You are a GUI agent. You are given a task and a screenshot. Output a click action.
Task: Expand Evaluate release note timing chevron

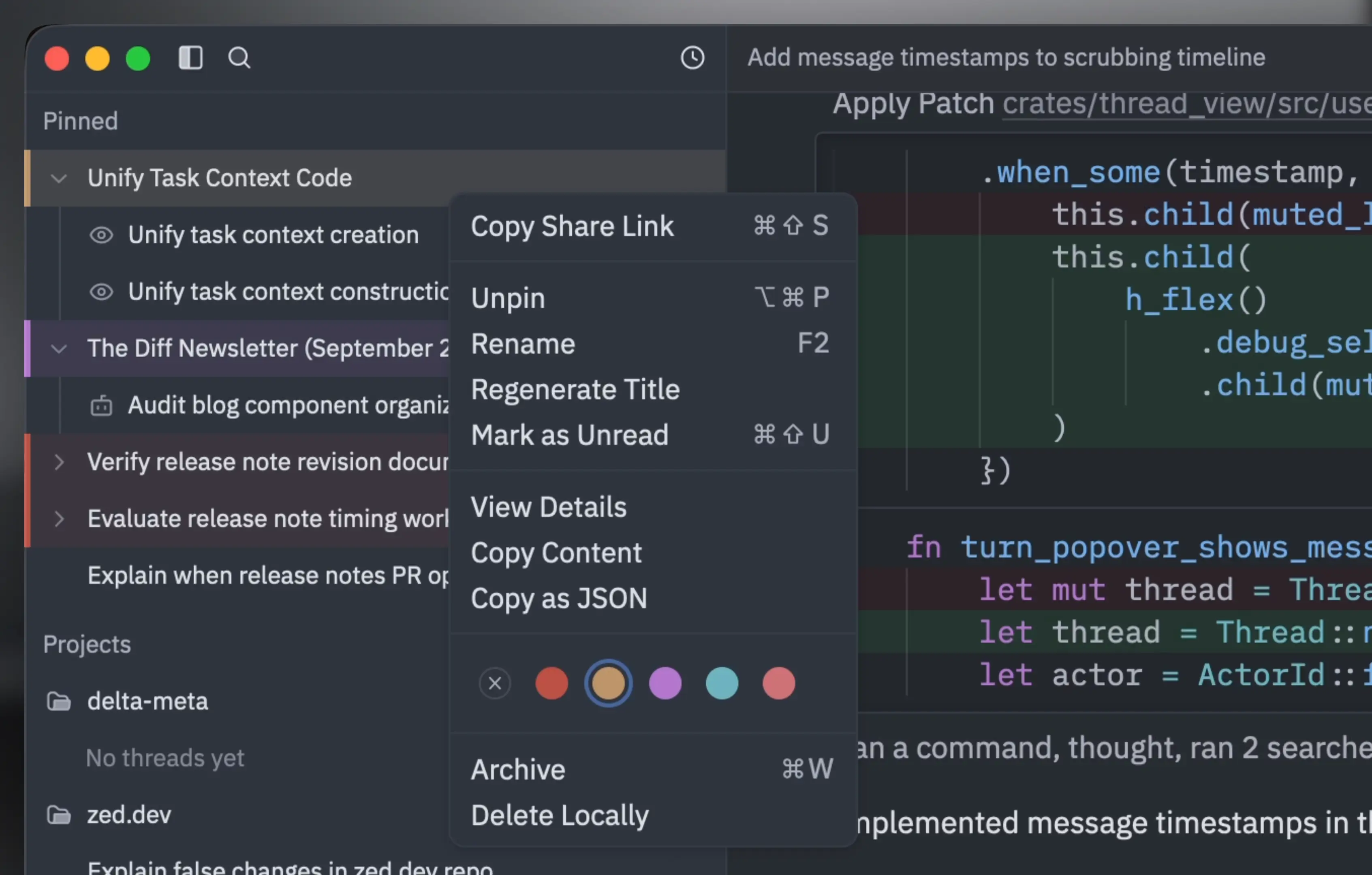(59, 519)
